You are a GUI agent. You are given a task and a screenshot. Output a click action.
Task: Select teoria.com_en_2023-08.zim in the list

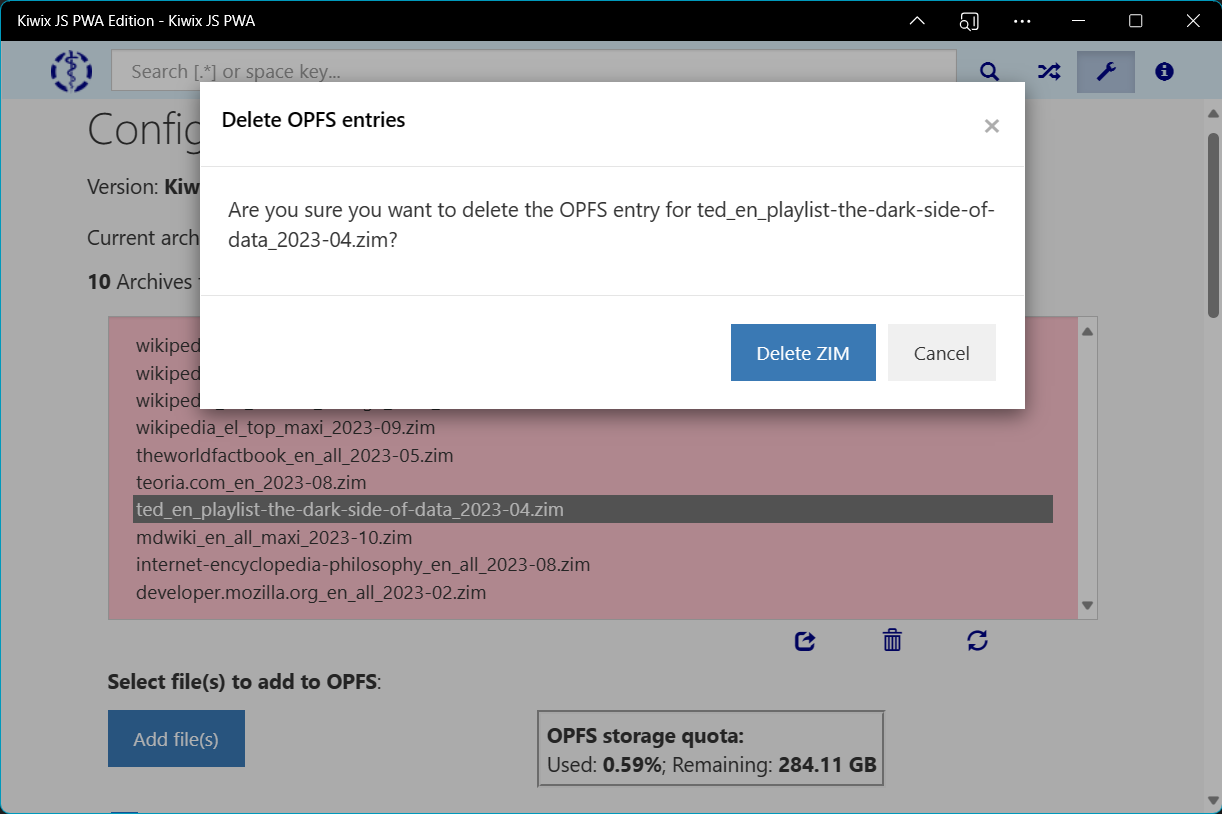tap(251, 482)
